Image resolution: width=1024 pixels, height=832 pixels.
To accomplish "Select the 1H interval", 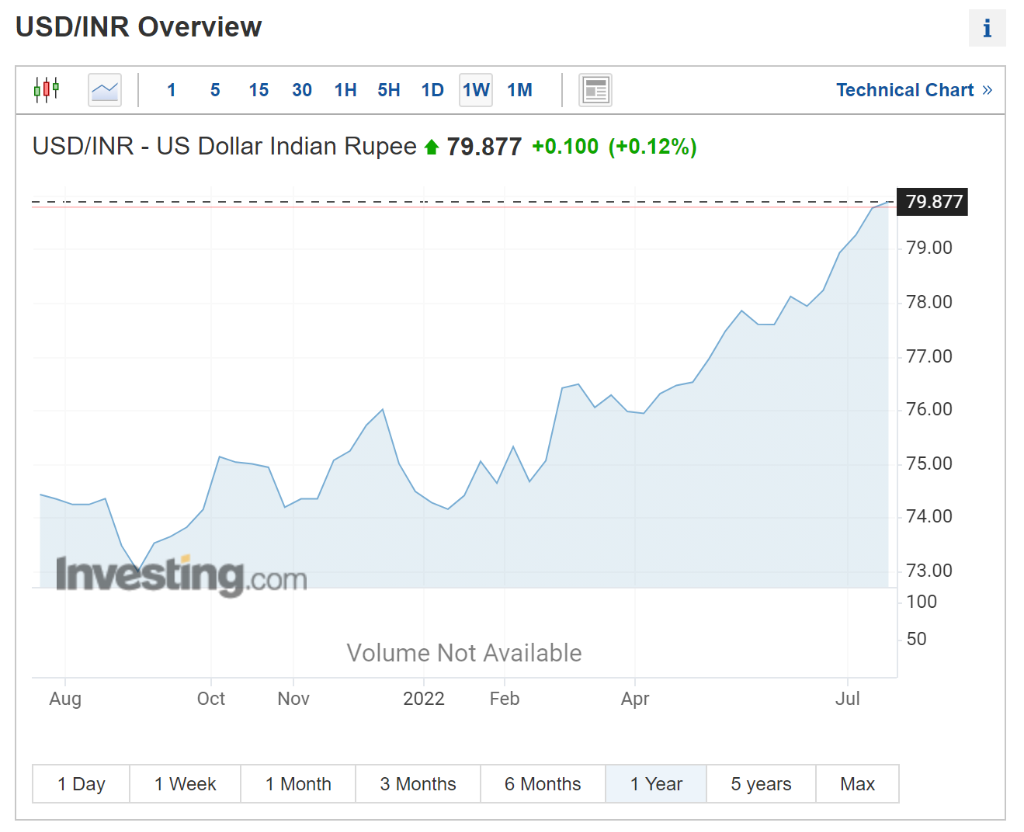I will tap(345, 90).
